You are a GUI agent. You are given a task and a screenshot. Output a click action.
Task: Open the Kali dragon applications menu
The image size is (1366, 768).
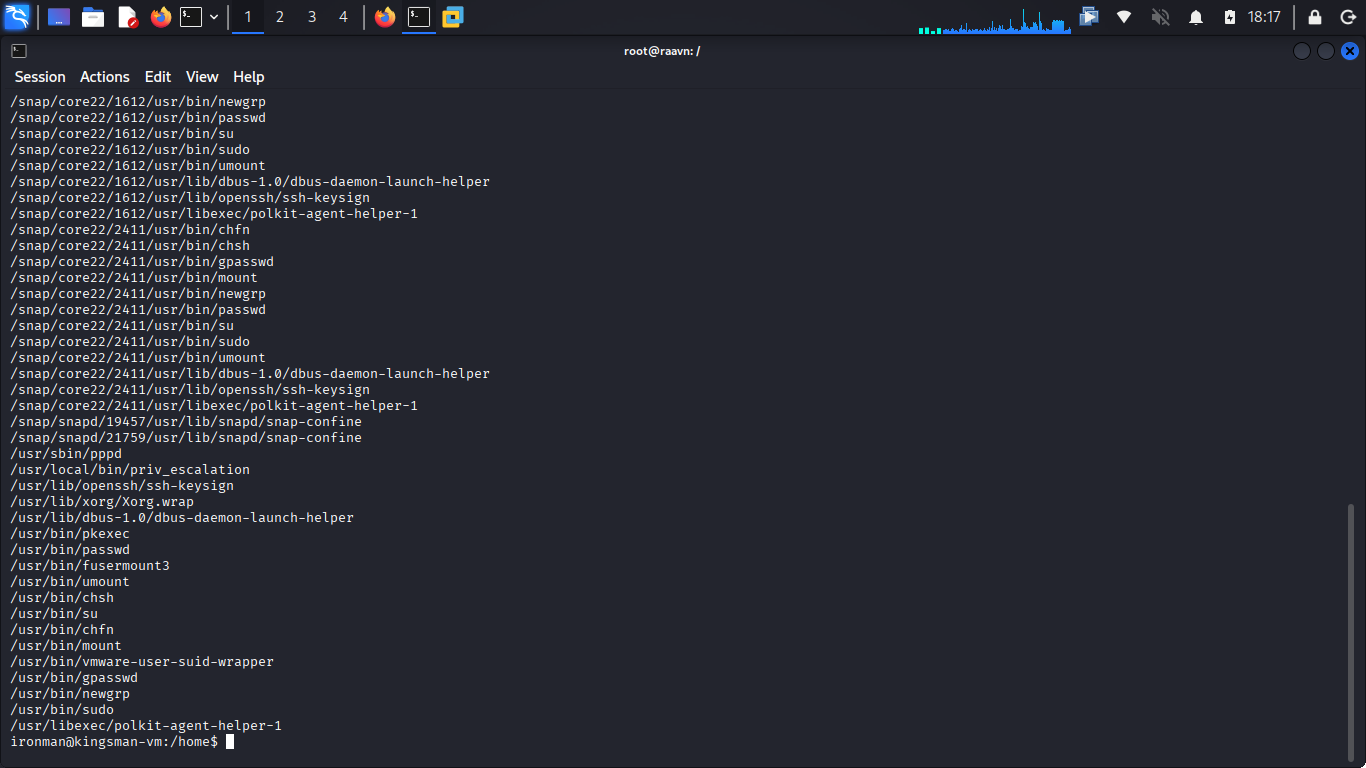click(x=17, y=17)
